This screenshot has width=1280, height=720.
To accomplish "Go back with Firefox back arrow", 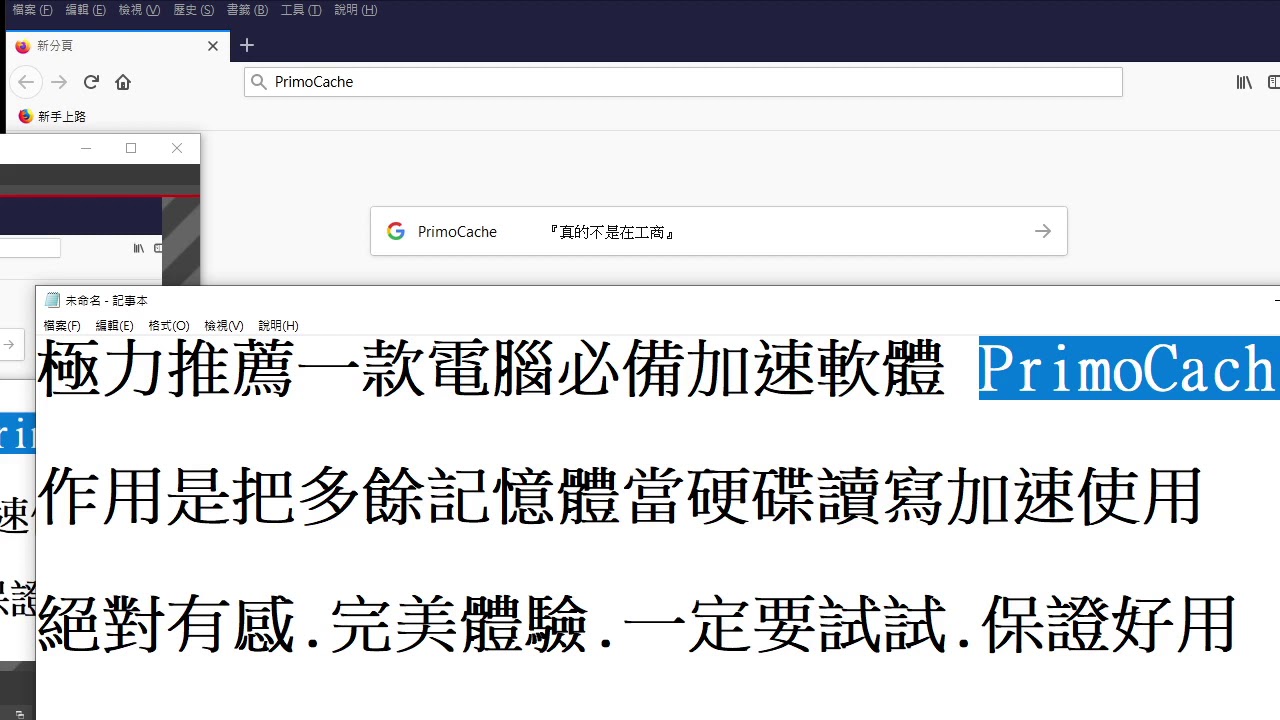I will (26, 82).
